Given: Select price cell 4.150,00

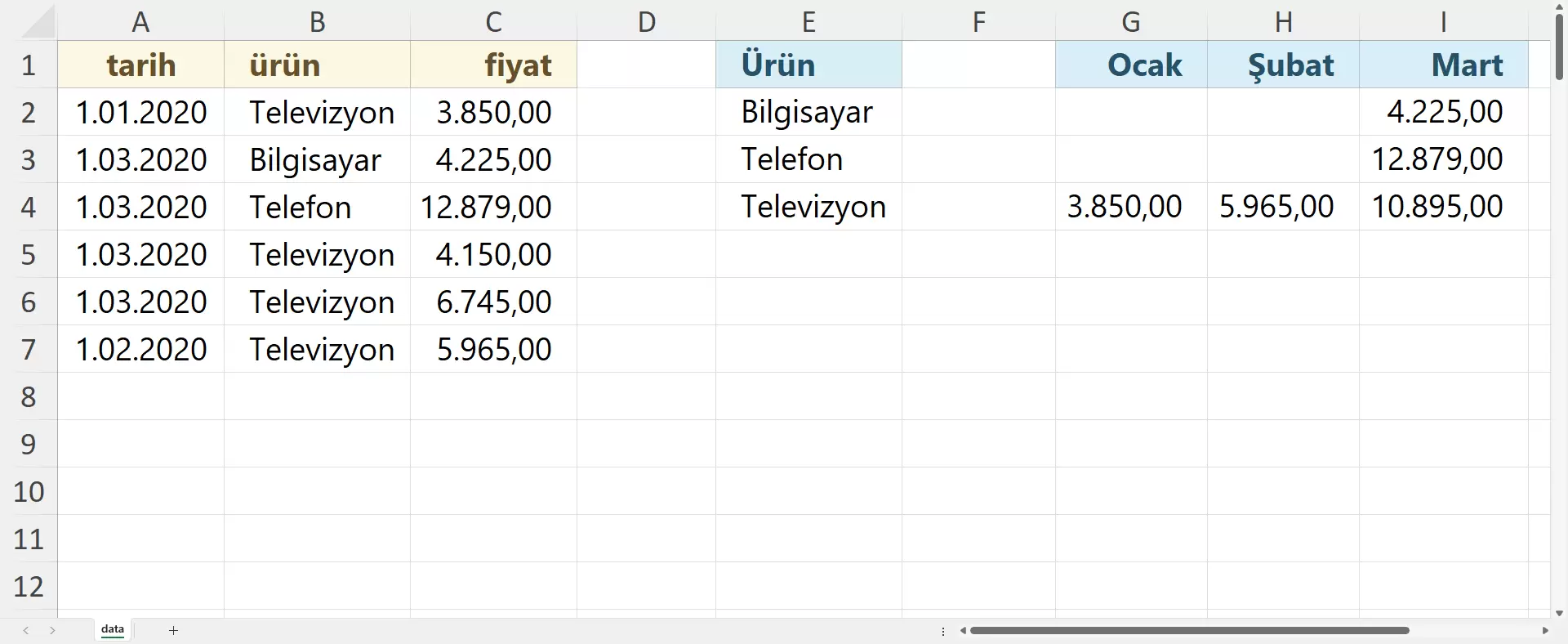Looking at the screenshot, I should click(493, 254).
